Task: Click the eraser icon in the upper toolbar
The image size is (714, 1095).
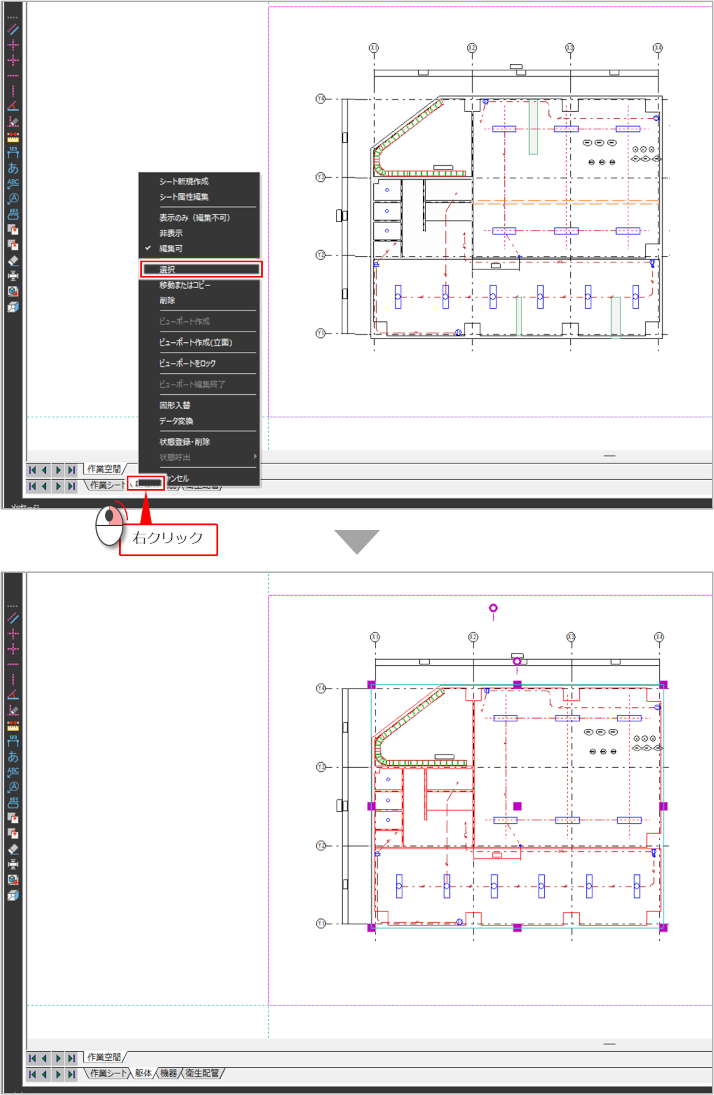Action: (14, 260)
